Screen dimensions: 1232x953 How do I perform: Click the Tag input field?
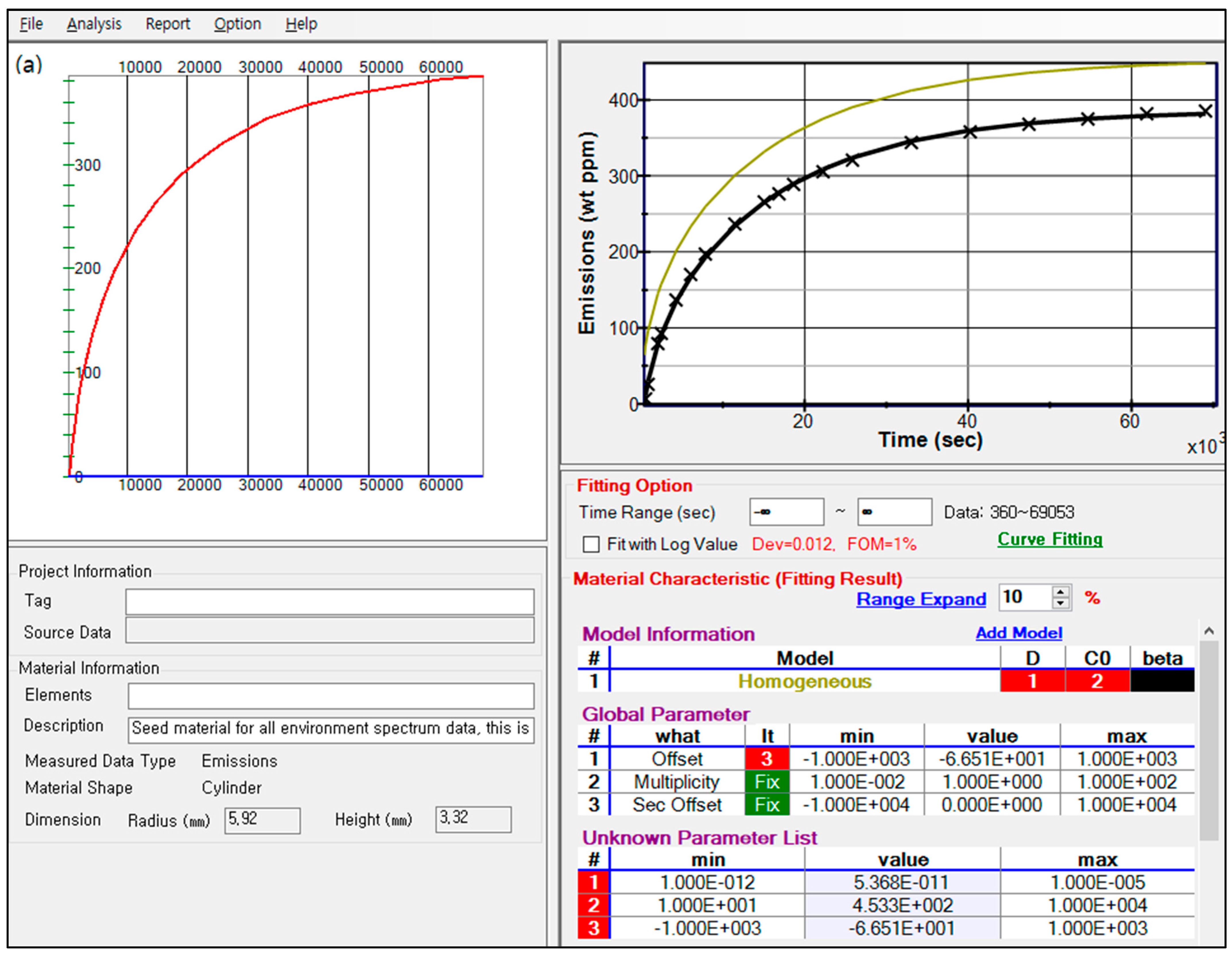tap(330, 601)
